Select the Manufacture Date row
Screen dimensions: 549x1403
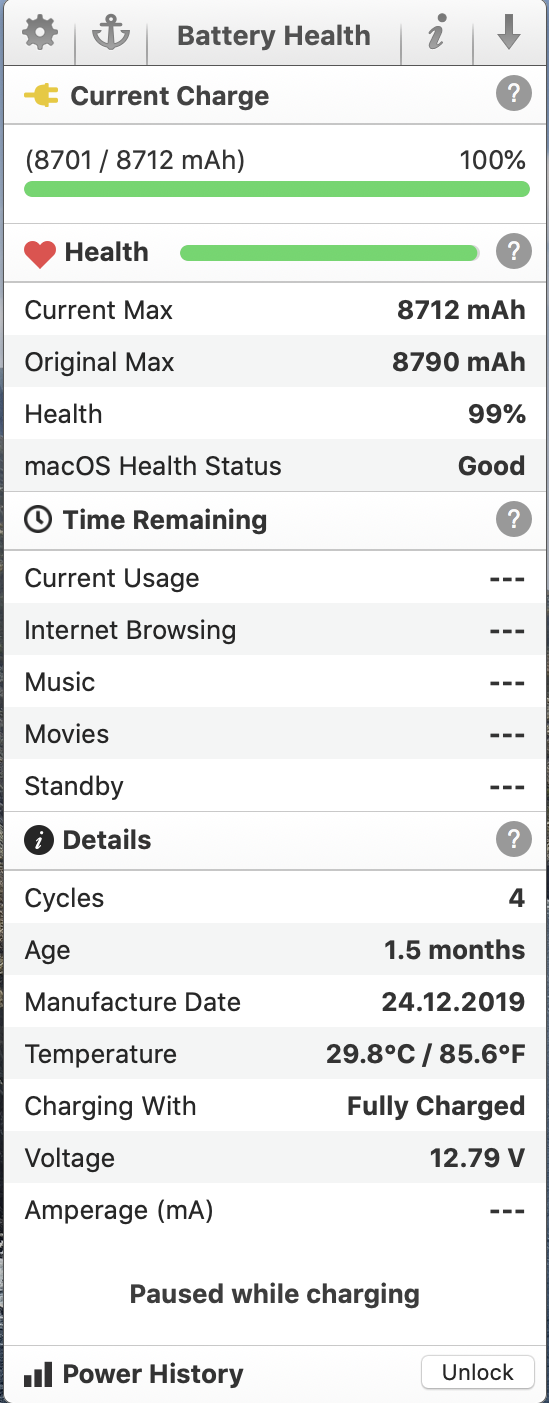pos(274,1002)
